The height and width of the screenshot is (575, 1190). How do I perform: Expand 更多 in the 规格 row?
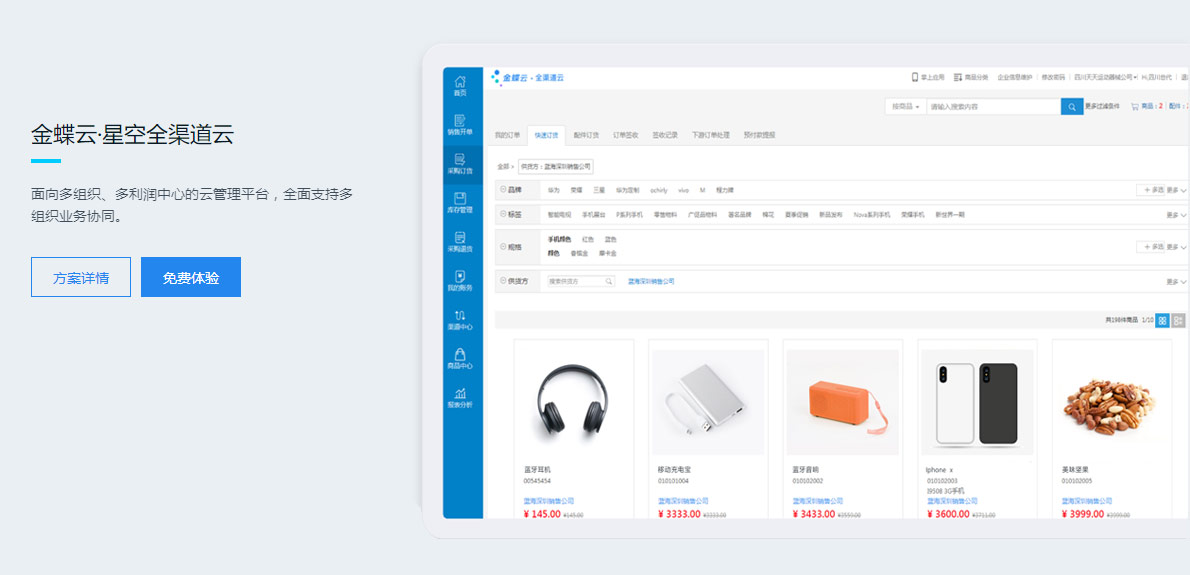[1176, 247]
